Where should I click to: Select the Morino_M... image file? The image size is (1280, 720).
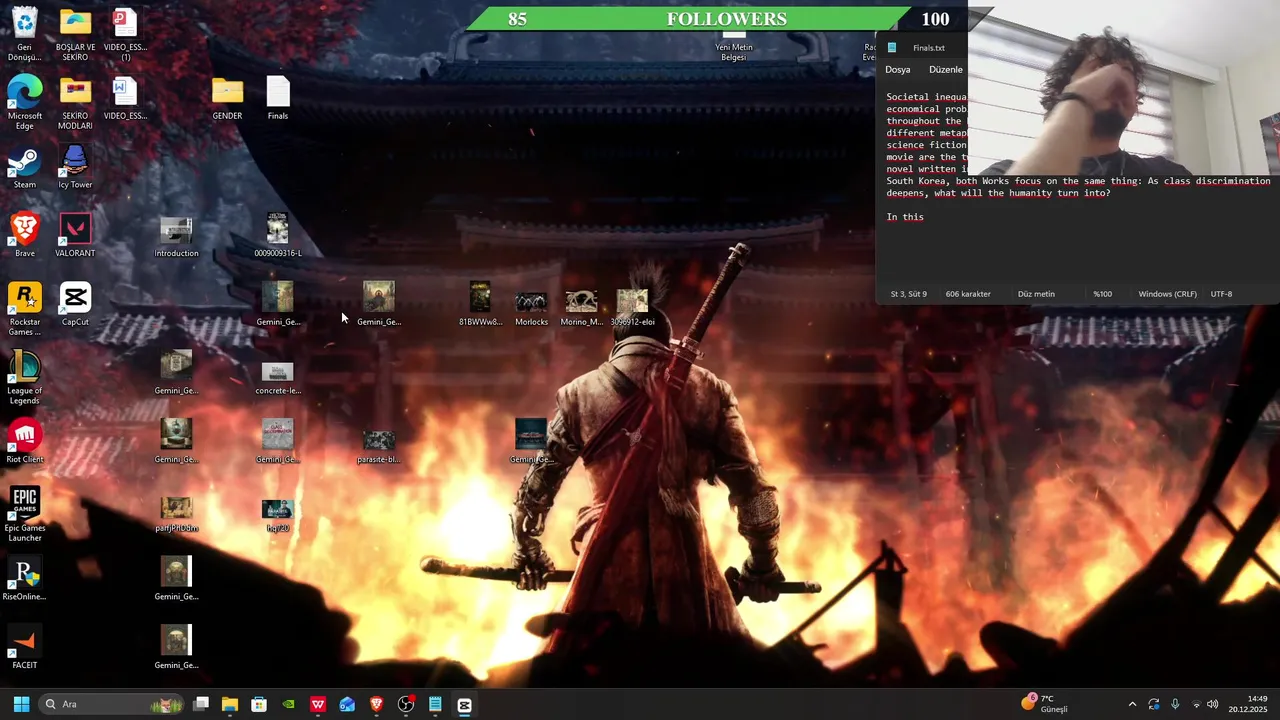(581, 304)
